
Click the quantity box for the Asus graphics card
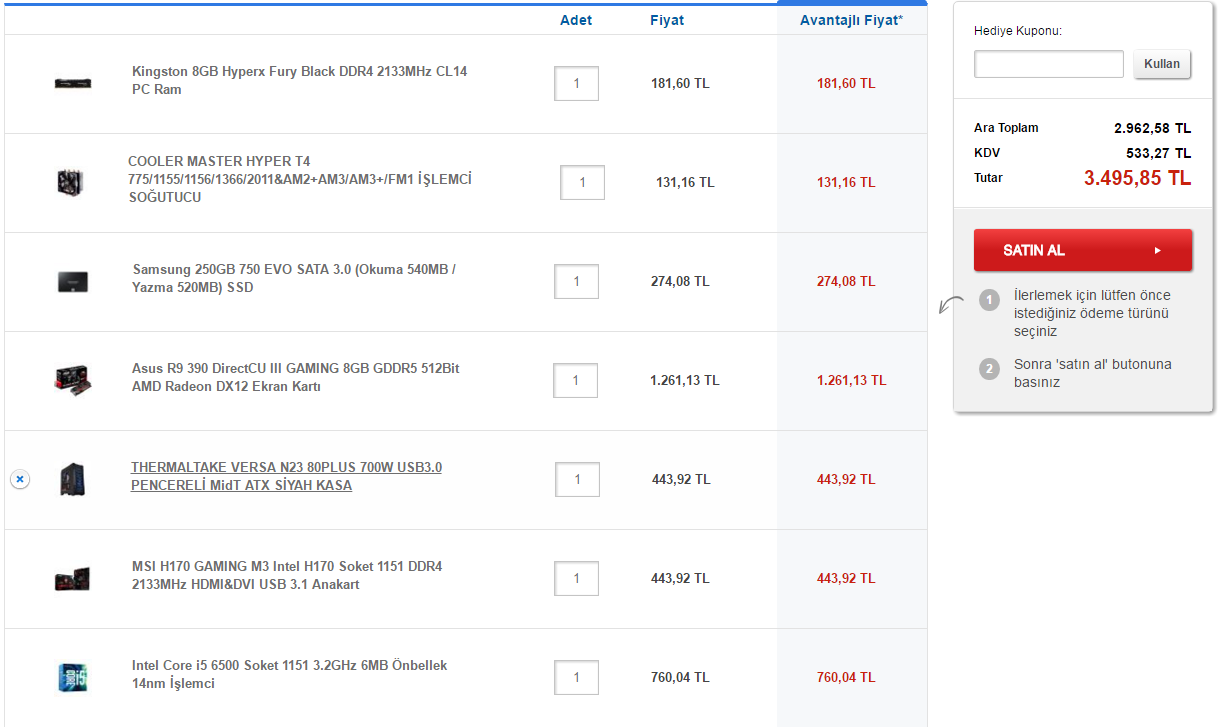click(x=576, y=380)
